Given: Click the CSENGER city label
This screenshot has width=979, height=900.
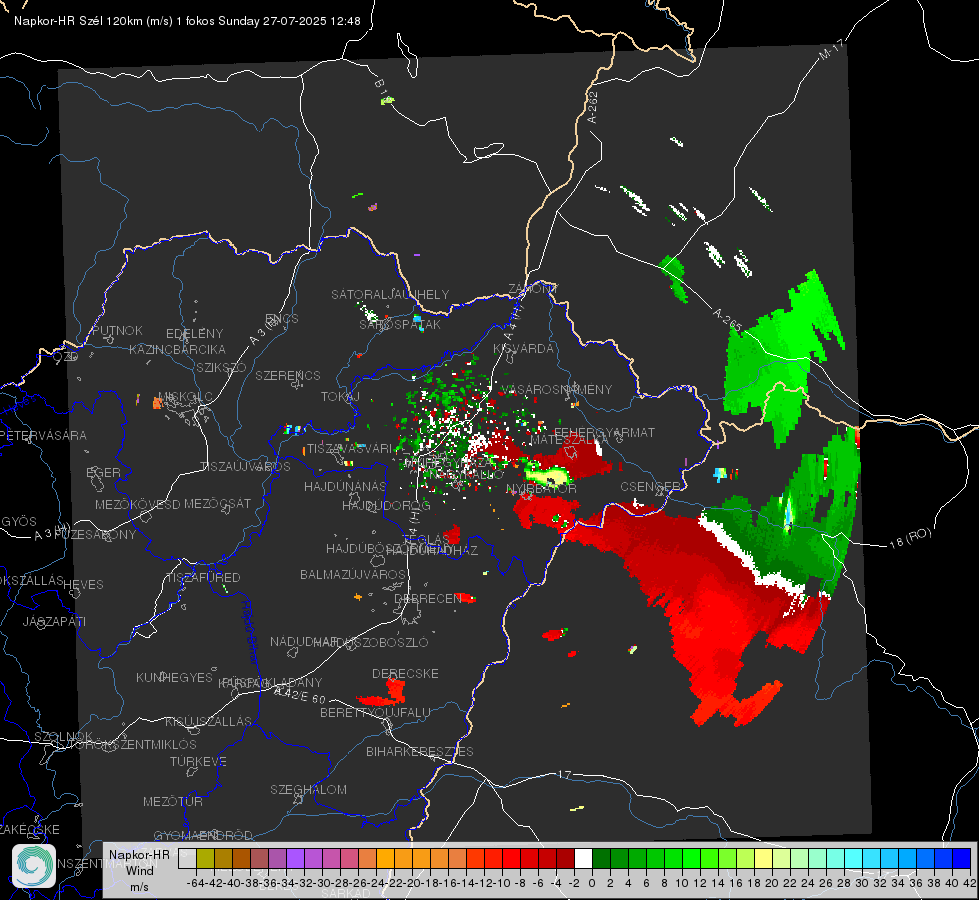Looking at the screenshot, I should tap(650, 486).
